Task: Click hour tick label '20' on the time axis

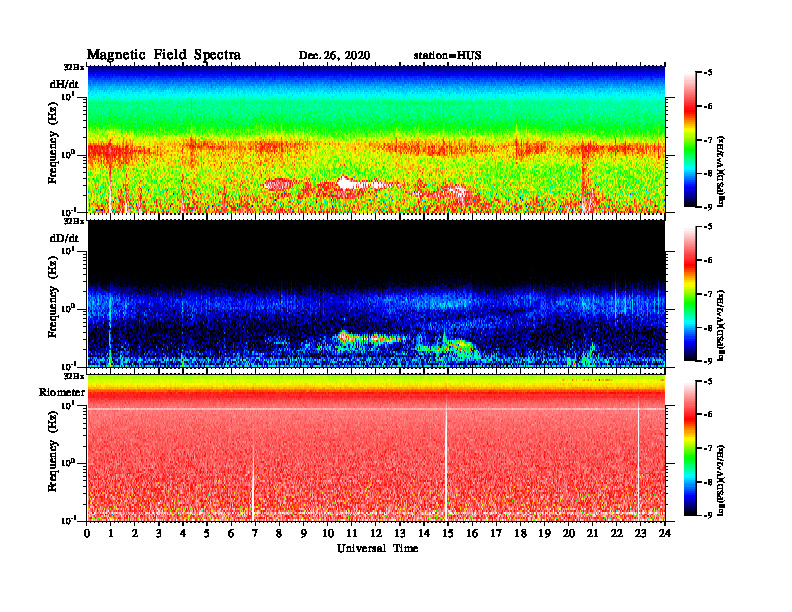Action: 568,533
